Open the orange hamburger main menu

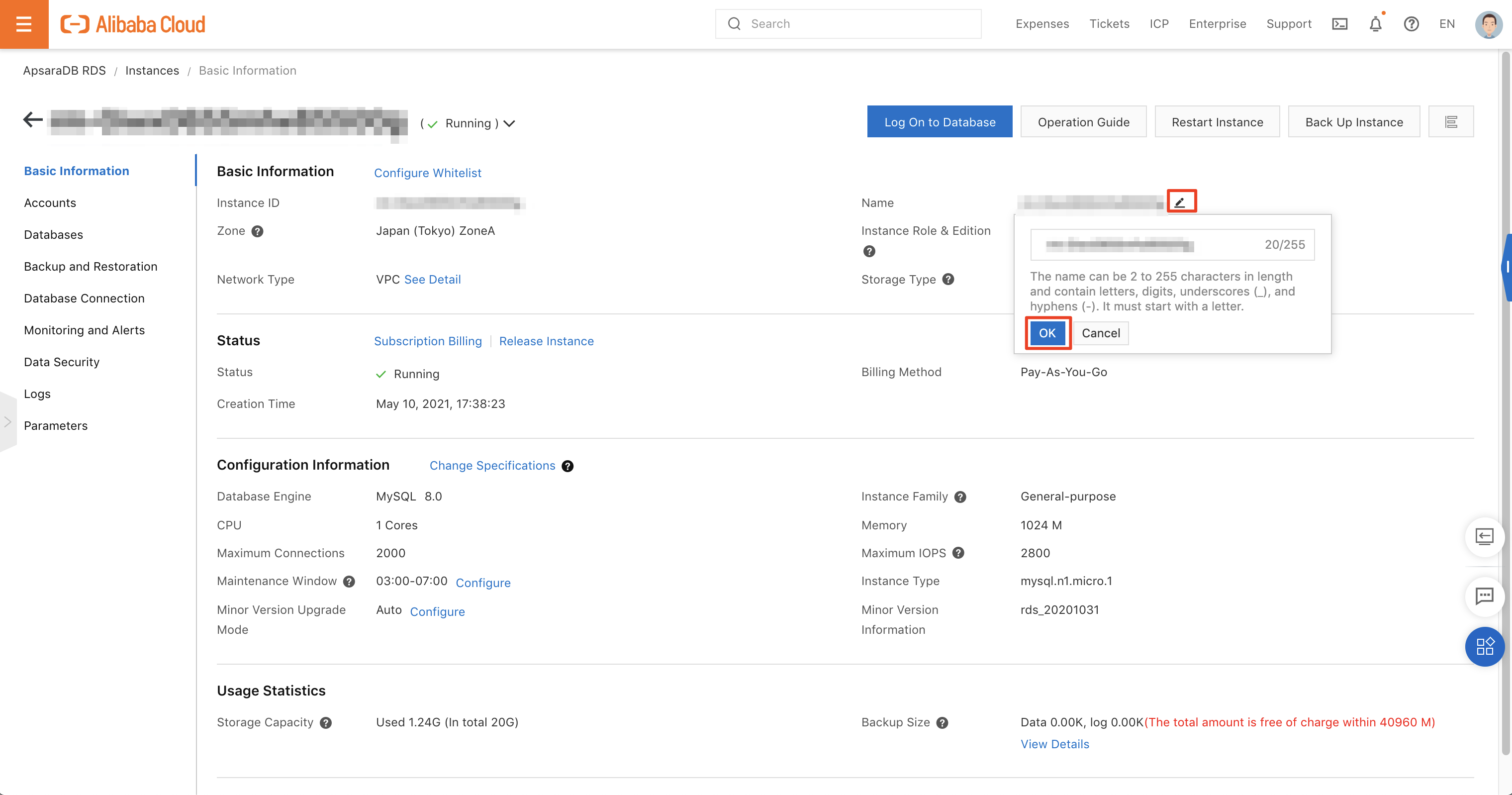point(24,24)
